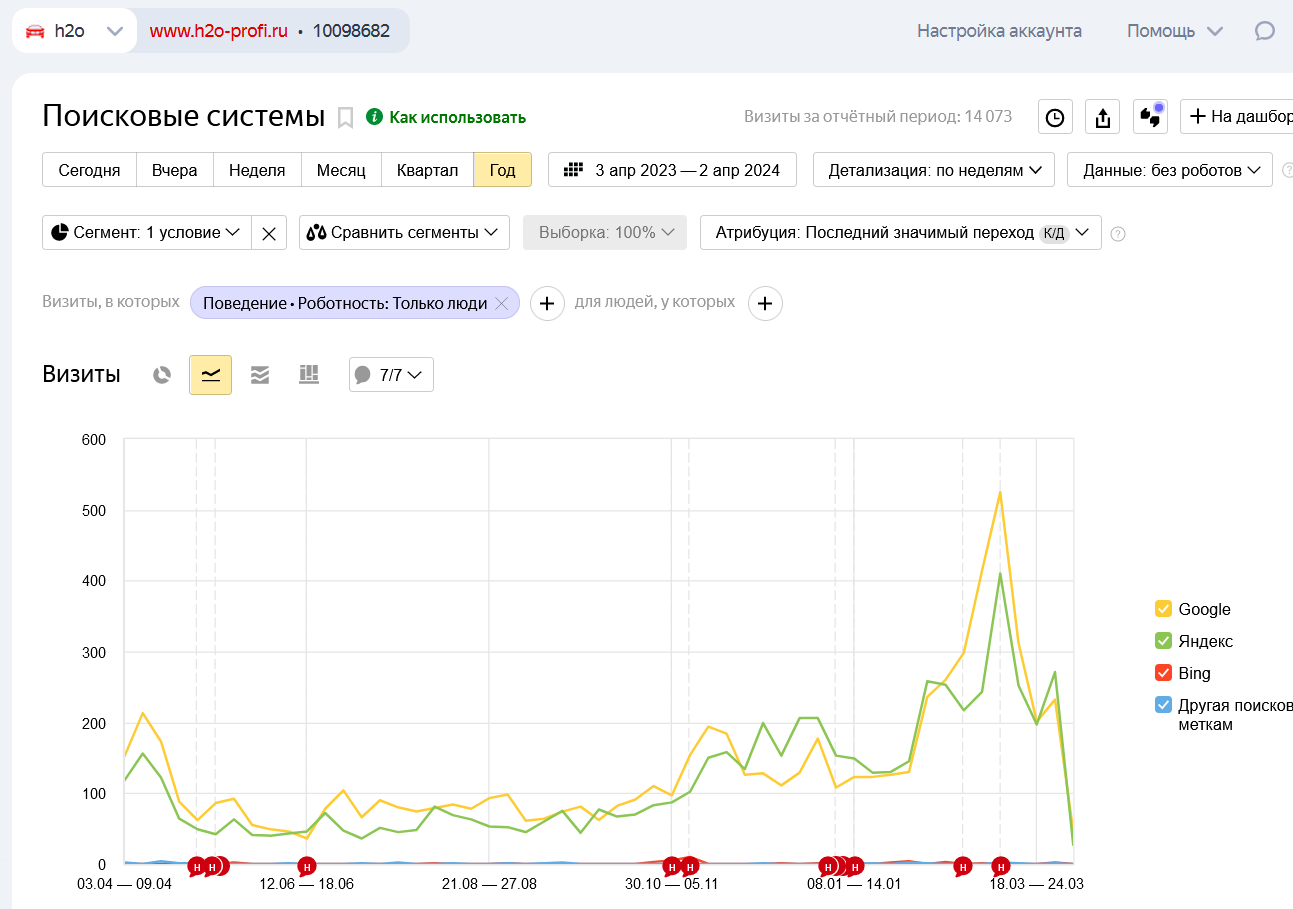The image size is (1293, 909).
Task: Click the На дашборд button
Action: pos(1237,117)
